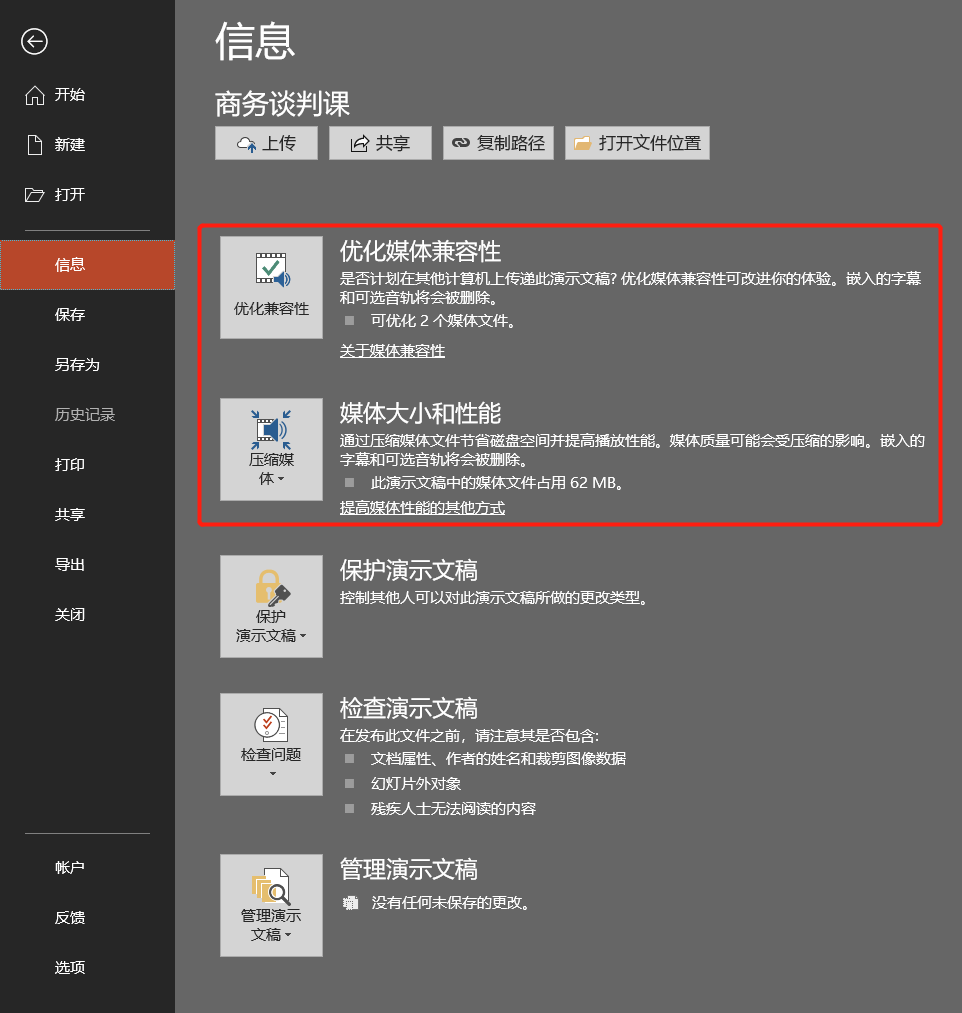Open the 导出 page
962x1013 pixels.
click(87, 565)
